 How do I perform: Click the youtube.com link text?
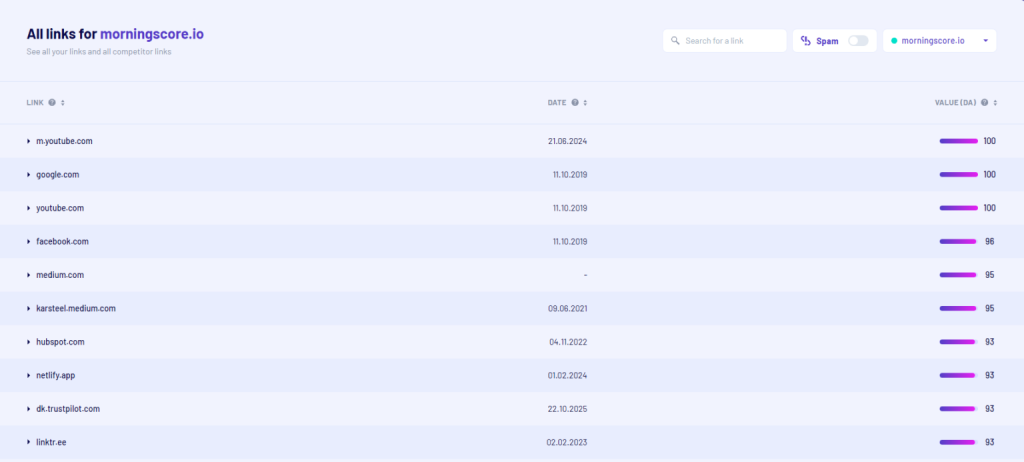(x=60, y=208)
